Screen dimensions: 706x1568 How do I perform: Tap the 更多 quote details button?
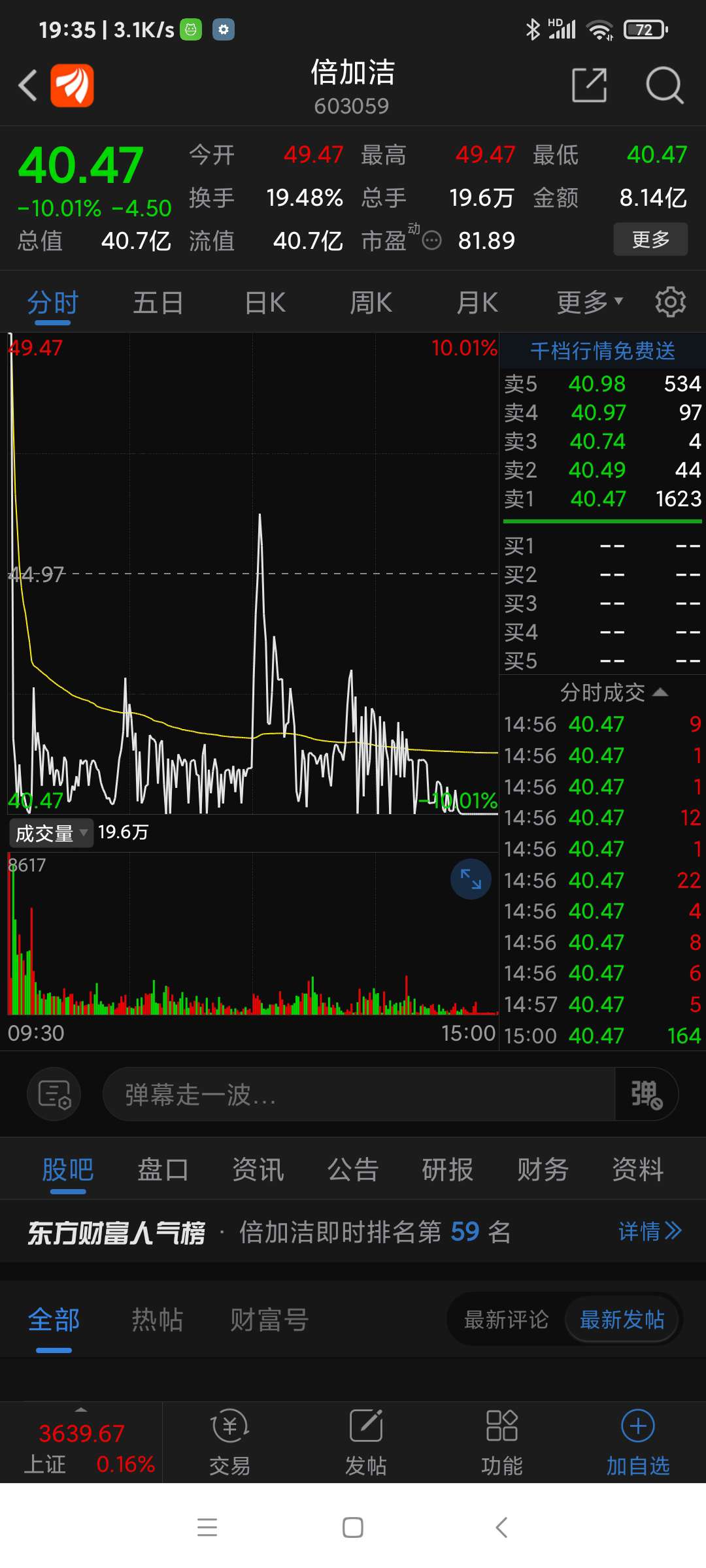point(650,239)
